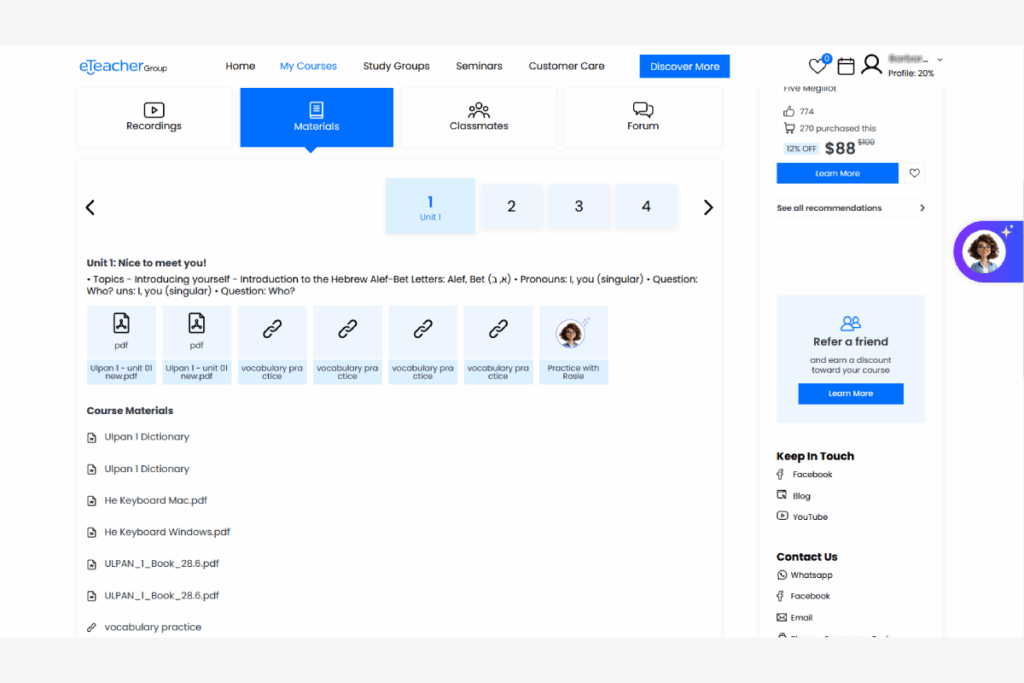The image size is (1024, 683).
Task: Open Study Groups in navigation
Action: pos(396,66)
